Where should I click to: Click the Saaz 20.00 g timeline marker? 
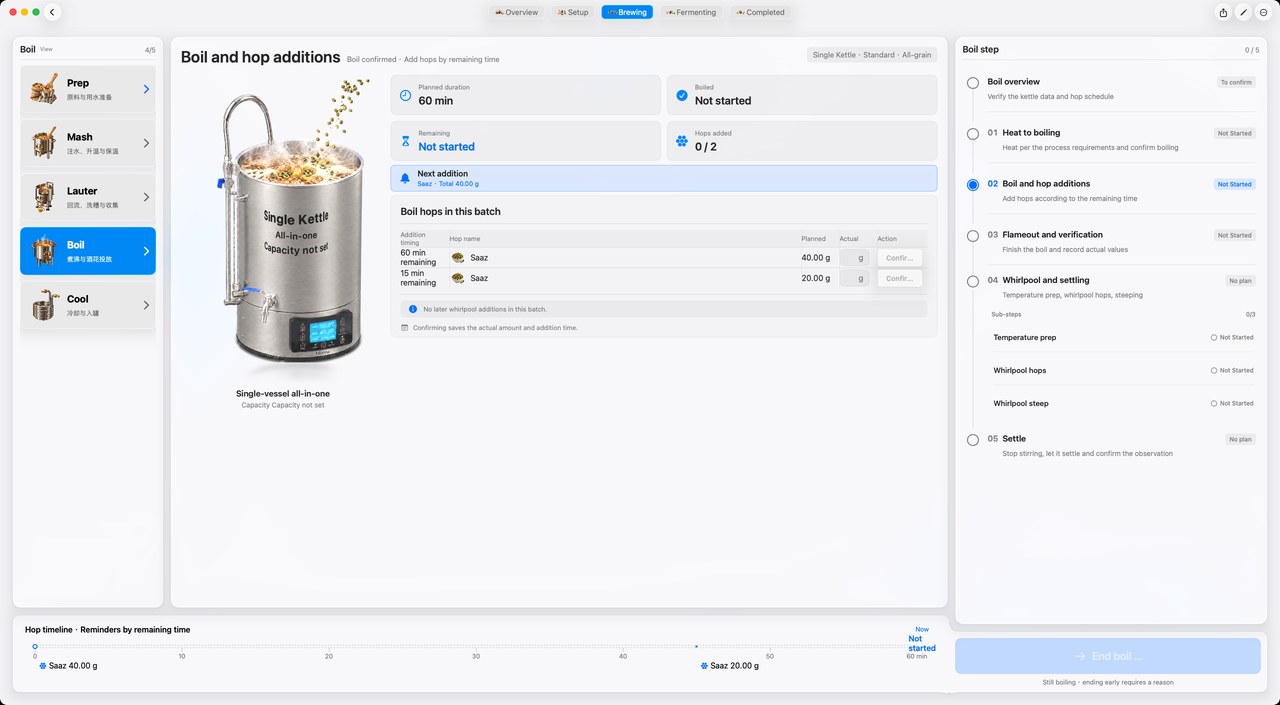pos(730,665)
